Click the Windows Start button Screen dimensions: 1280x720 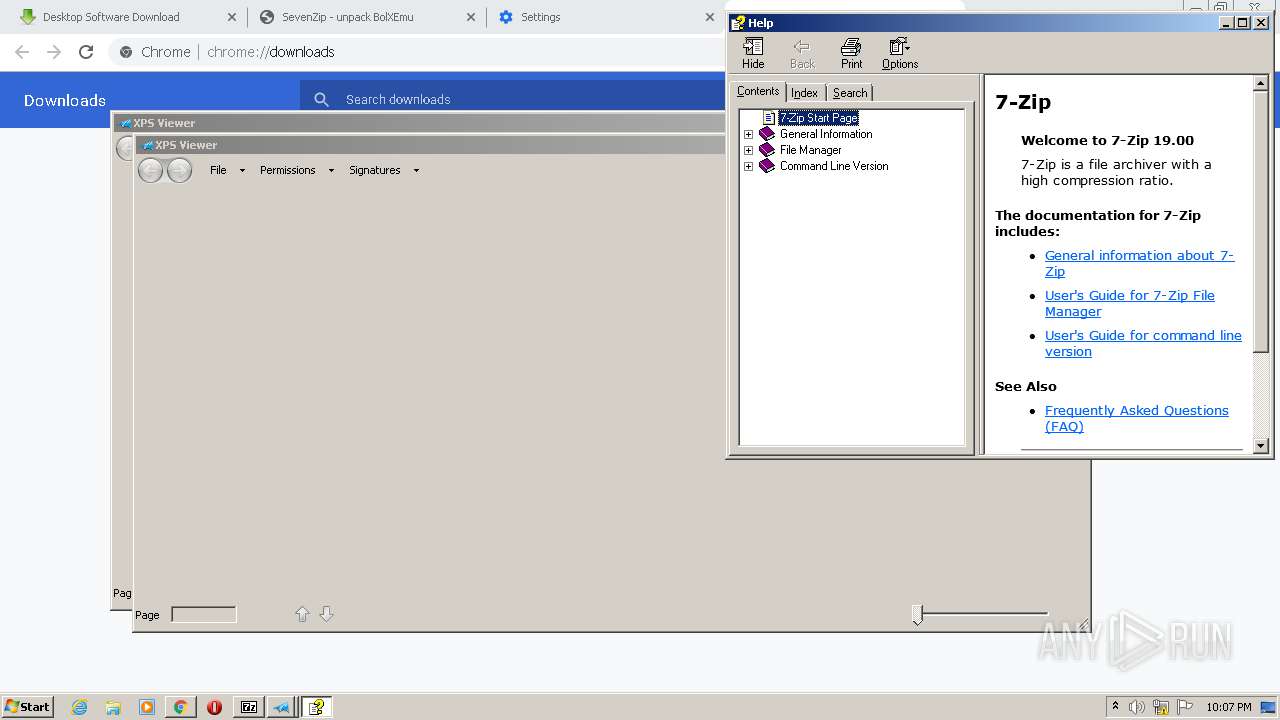point(27,706)
